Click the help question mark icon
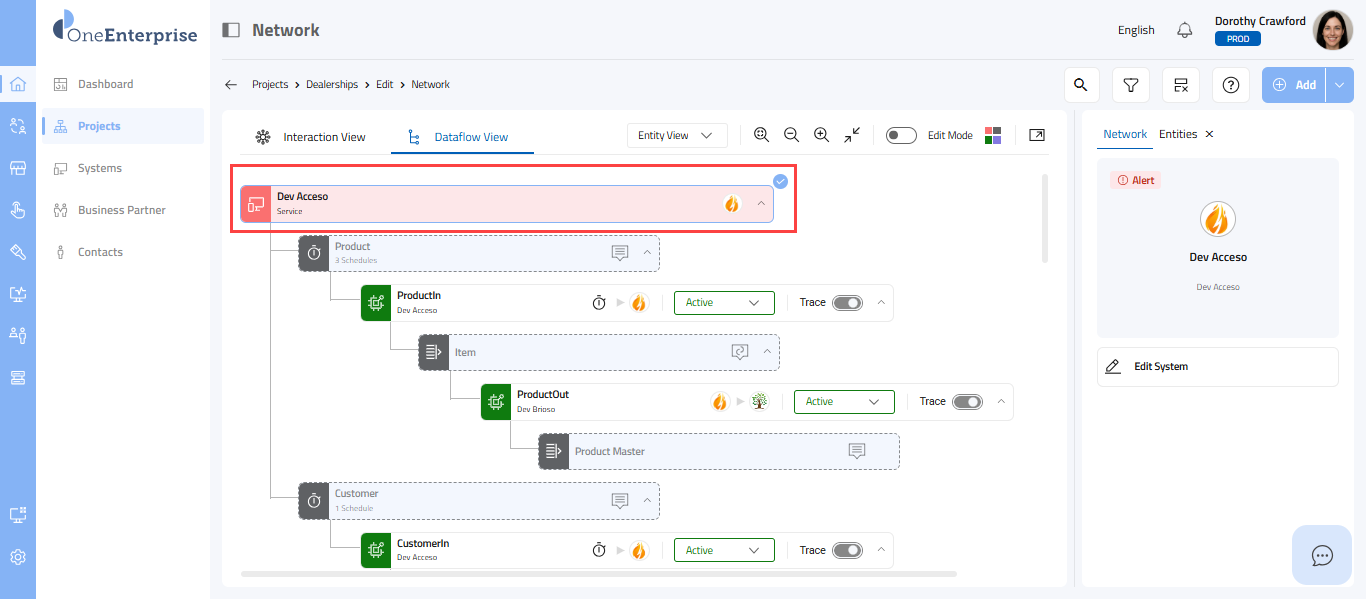 [x=1230, y=85]
